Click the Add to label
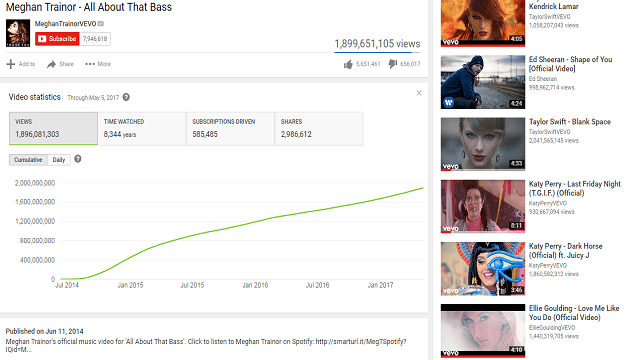Image resolution: width=640 pixels, height=360 pixels. point(27,64)
